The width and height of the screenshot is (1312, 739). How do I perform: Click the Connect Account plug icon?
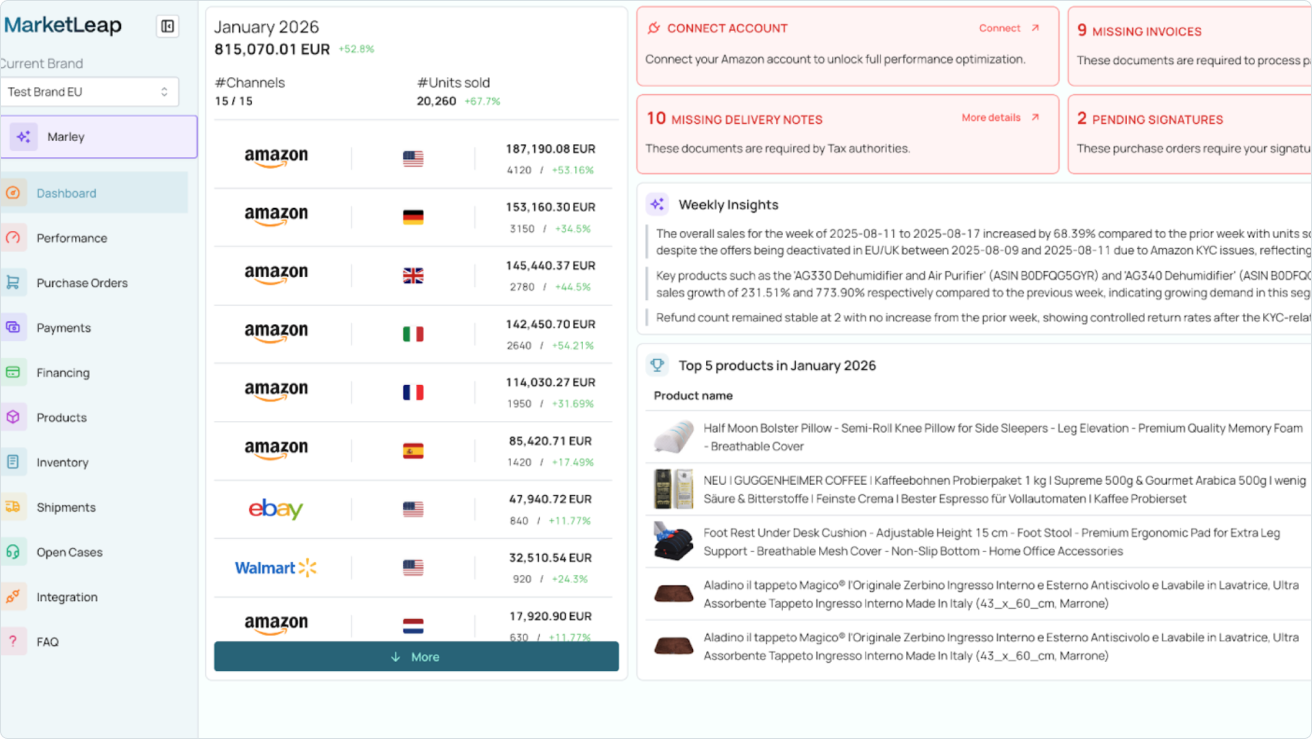654,28
